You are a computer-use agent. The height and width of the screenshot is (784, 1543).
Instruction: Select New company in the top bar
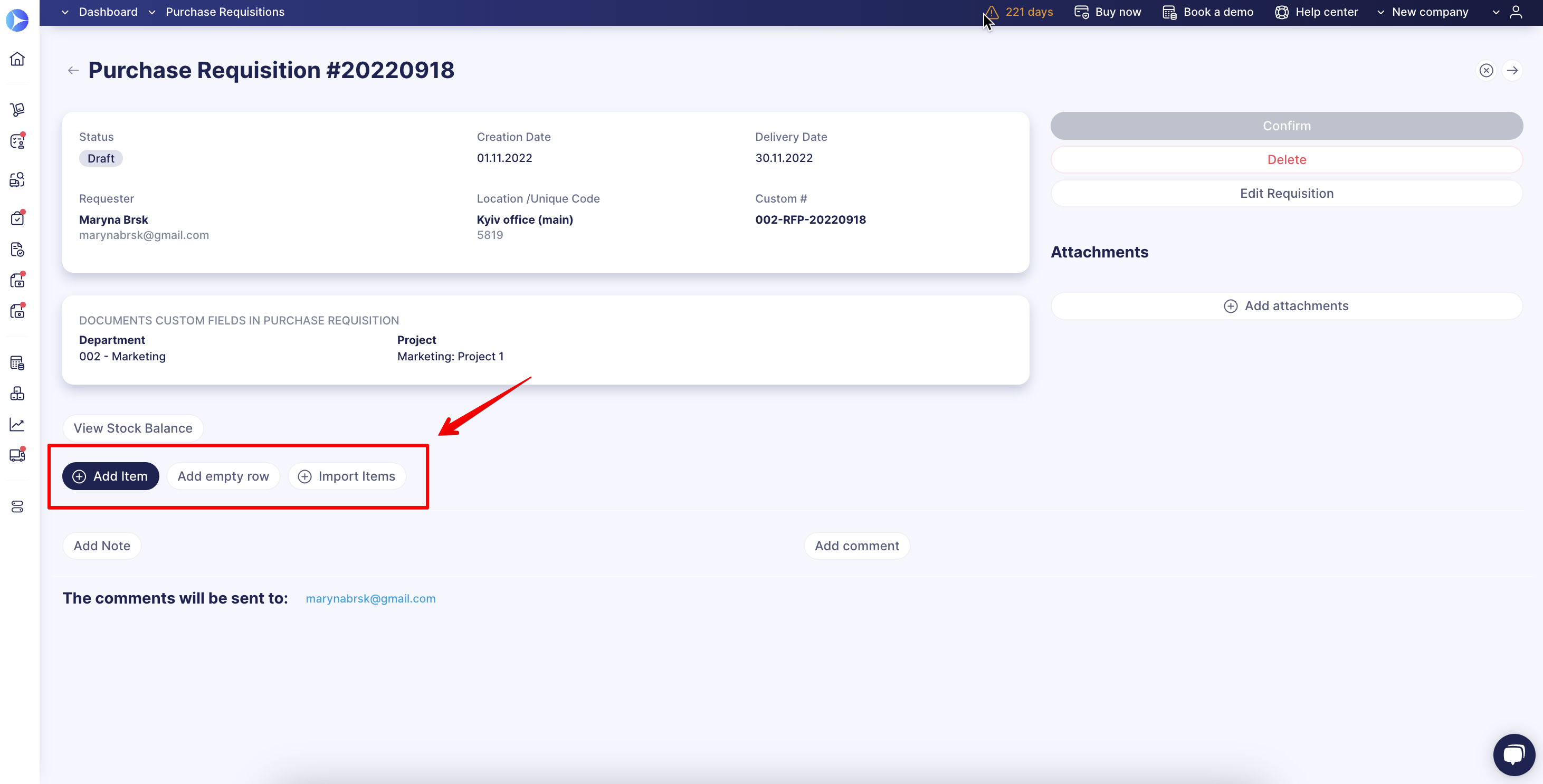1430,12
